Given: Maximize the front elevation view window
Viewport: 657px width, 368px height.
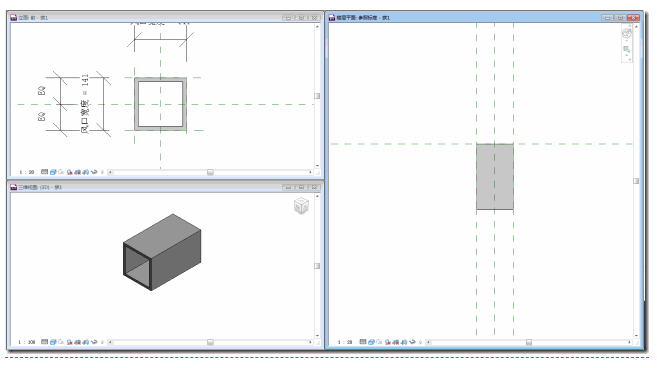Looking at the screenshot, I should coord(301,18).
